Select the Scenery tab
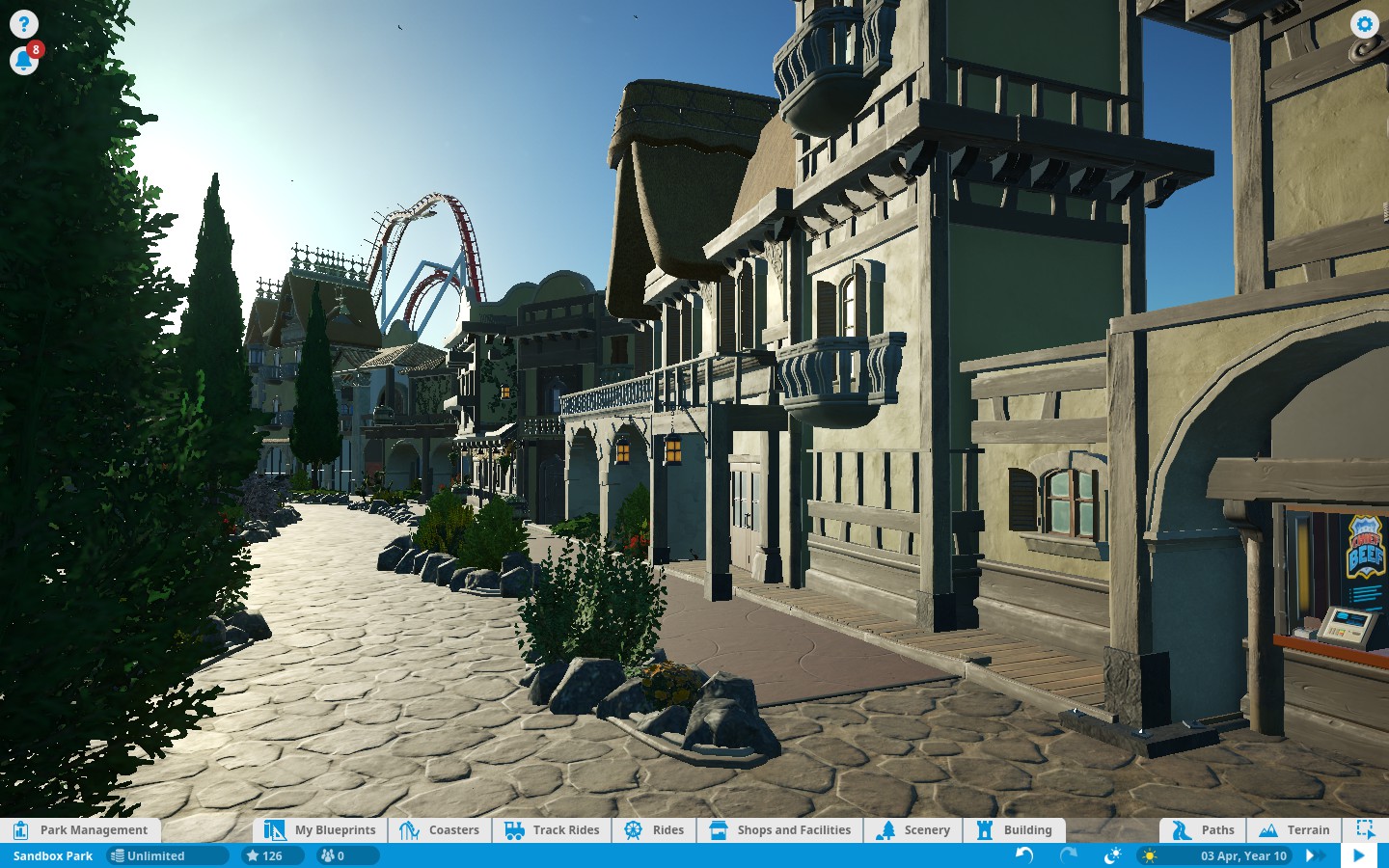The height and width of the screenshot is (868, 1389). click(x=913, y=830)
